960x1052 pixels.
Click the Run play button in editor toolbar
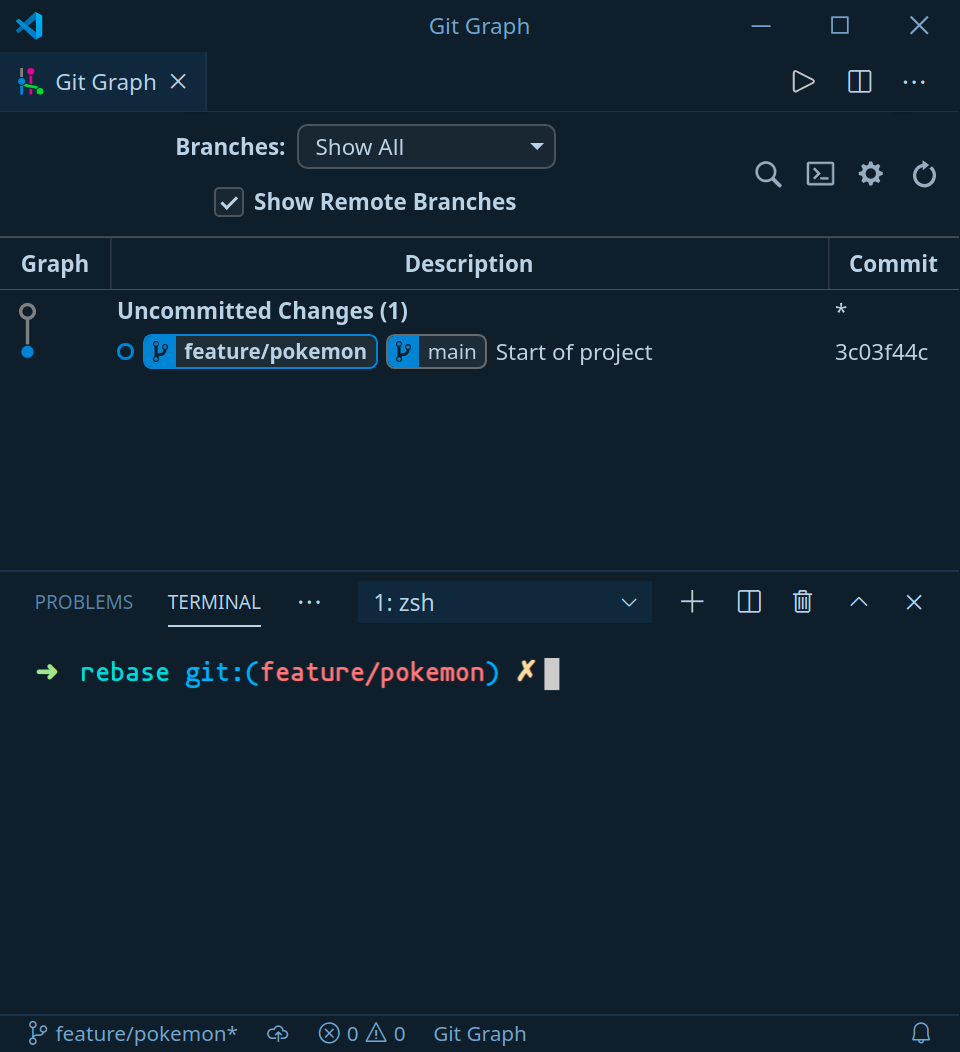tap(803, 82)
